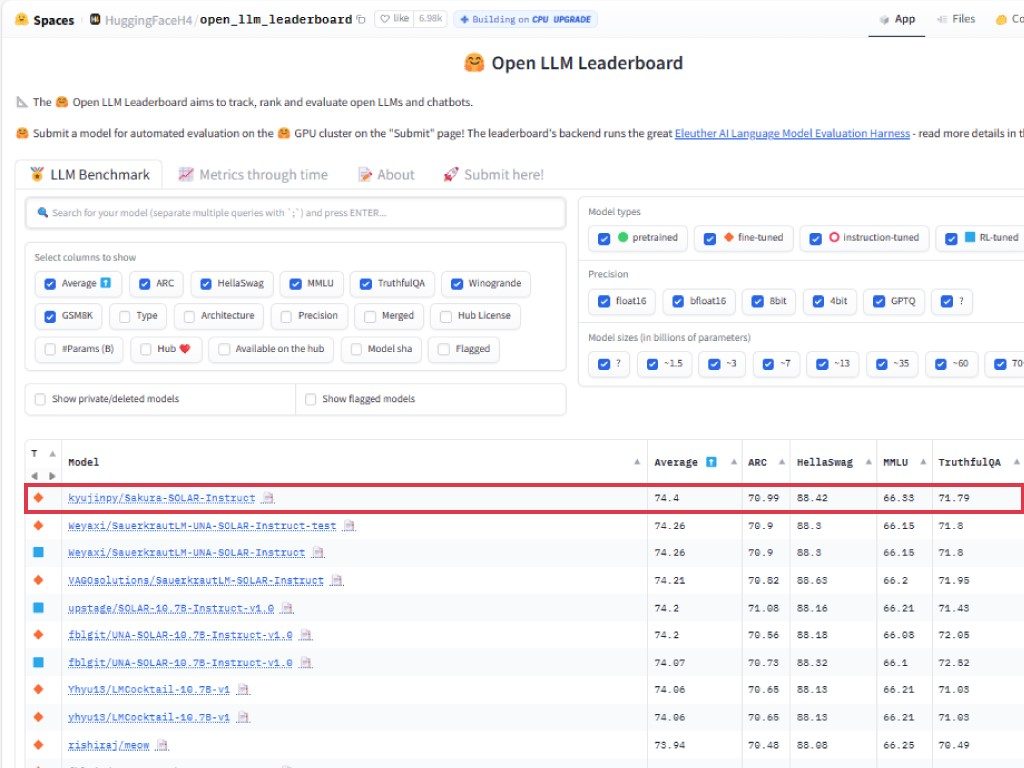The image size is (1024, 768).
Task: Select the App tab in the header
Action: point(897,19)
